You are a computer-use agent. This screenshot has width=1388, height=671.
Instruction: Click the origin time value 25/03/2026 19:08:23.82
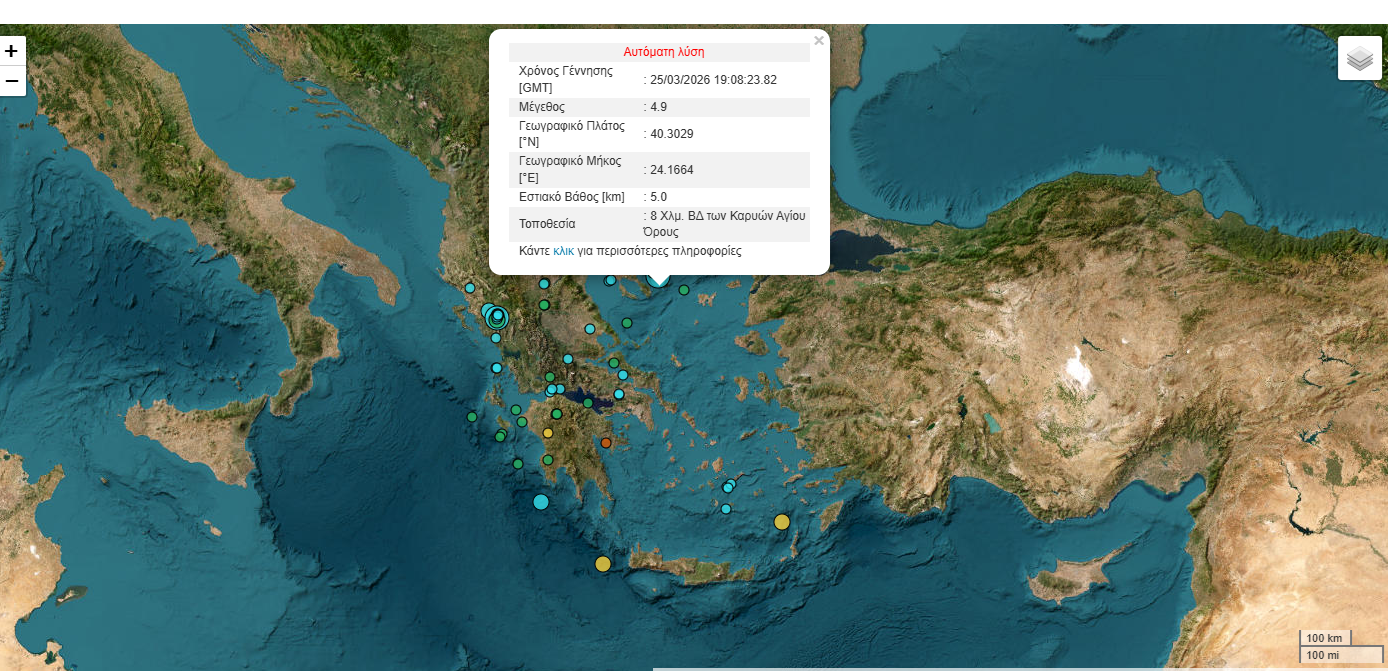click(713, 80)
